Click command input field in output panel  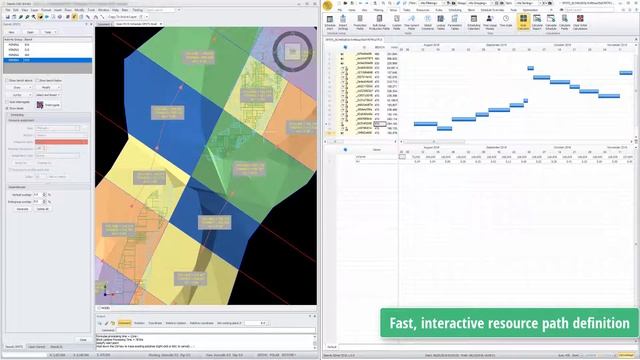click(x=215, y=330)
